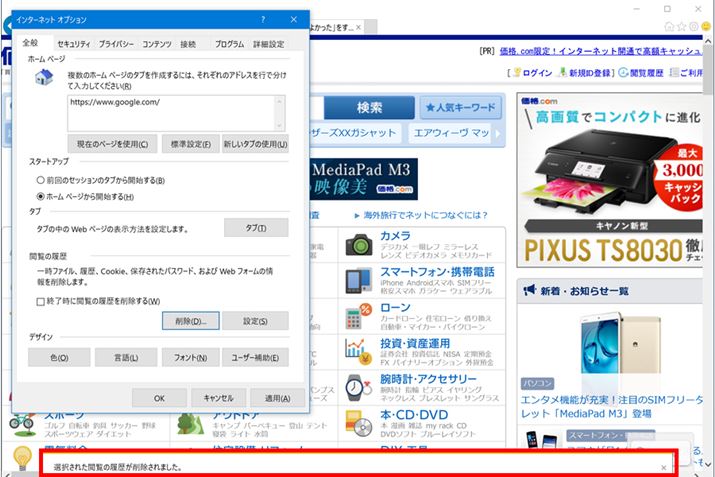Click the MediaPad M3 banner ad

[364, 179]
